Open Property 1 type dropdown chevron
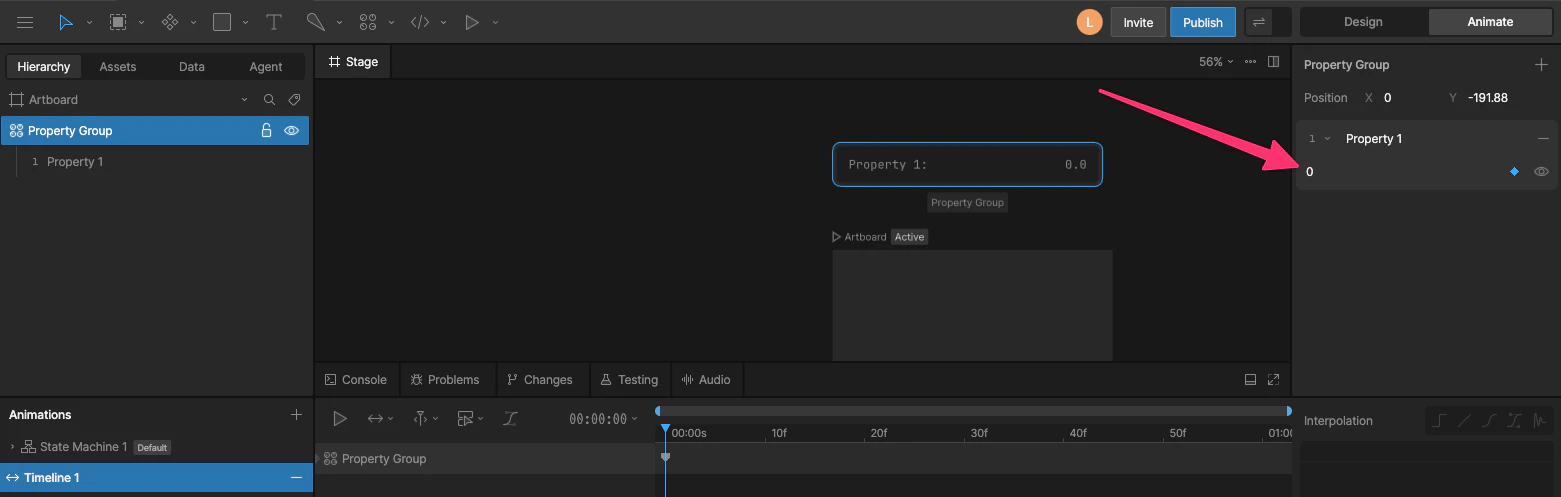Viewport: 1561px width, 497px height. point(1327,139)
